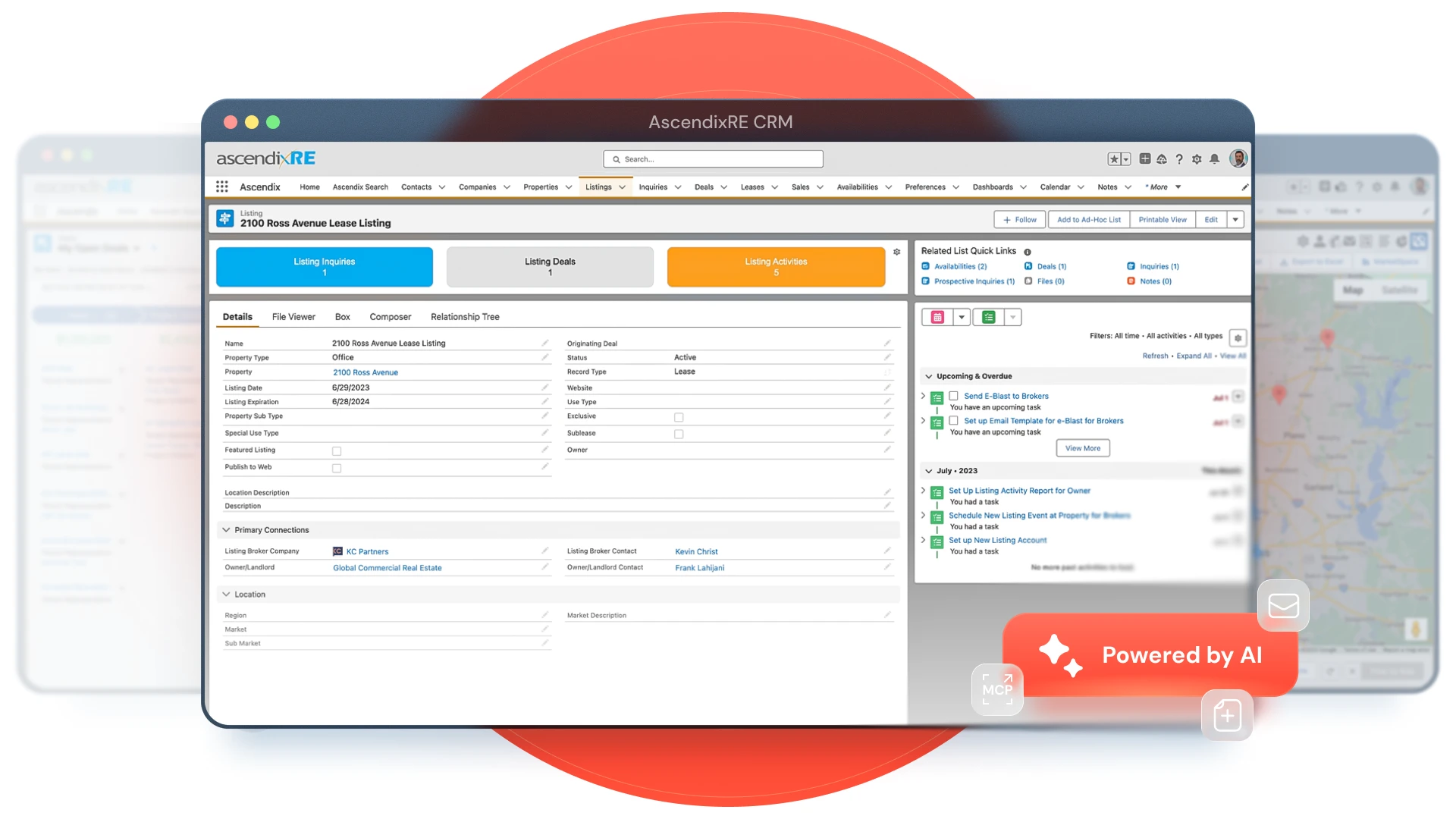
Task: Collapse the Upcoming & Overdue section
Action: 929,376
